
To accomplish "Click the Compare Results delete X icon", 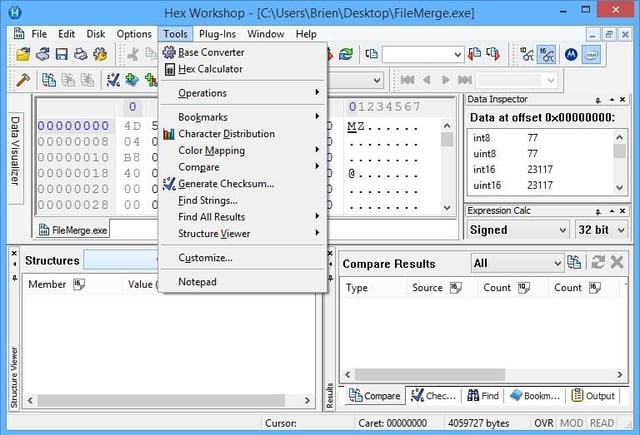I will (x=617, y=262).
